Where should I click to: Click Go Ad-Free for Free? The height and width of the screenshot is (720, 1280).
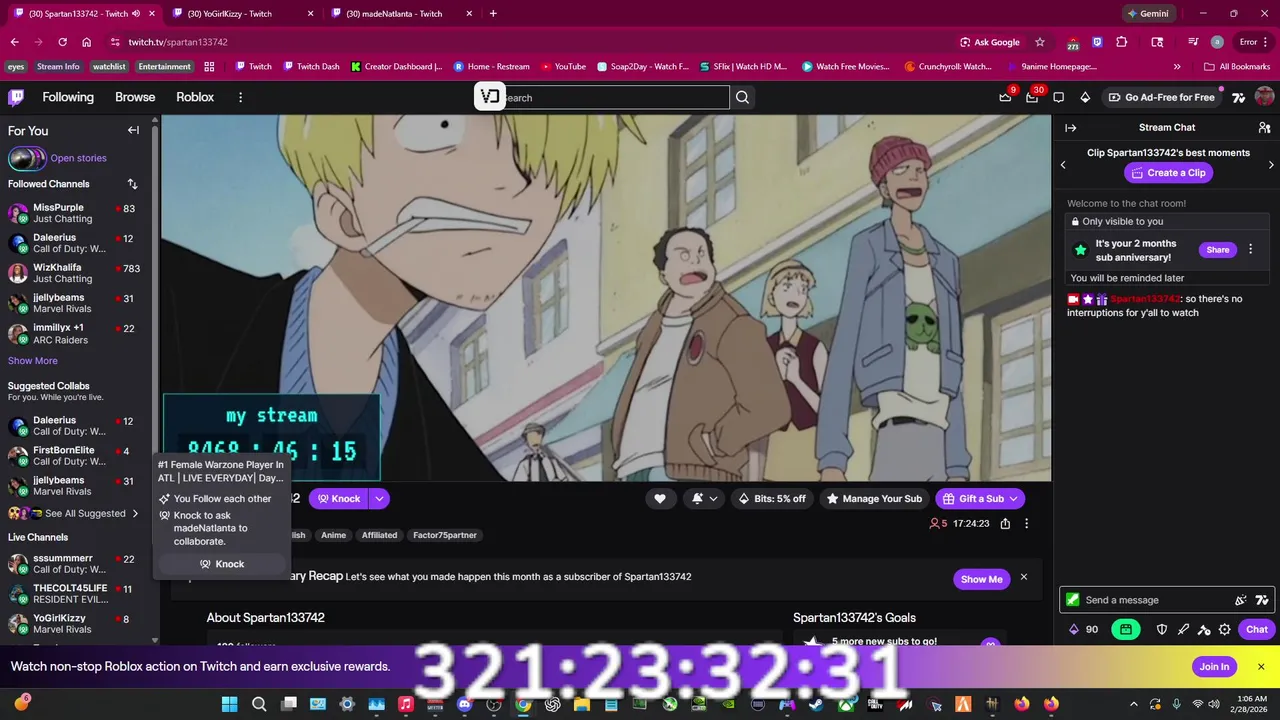(x=1161, y=97)
